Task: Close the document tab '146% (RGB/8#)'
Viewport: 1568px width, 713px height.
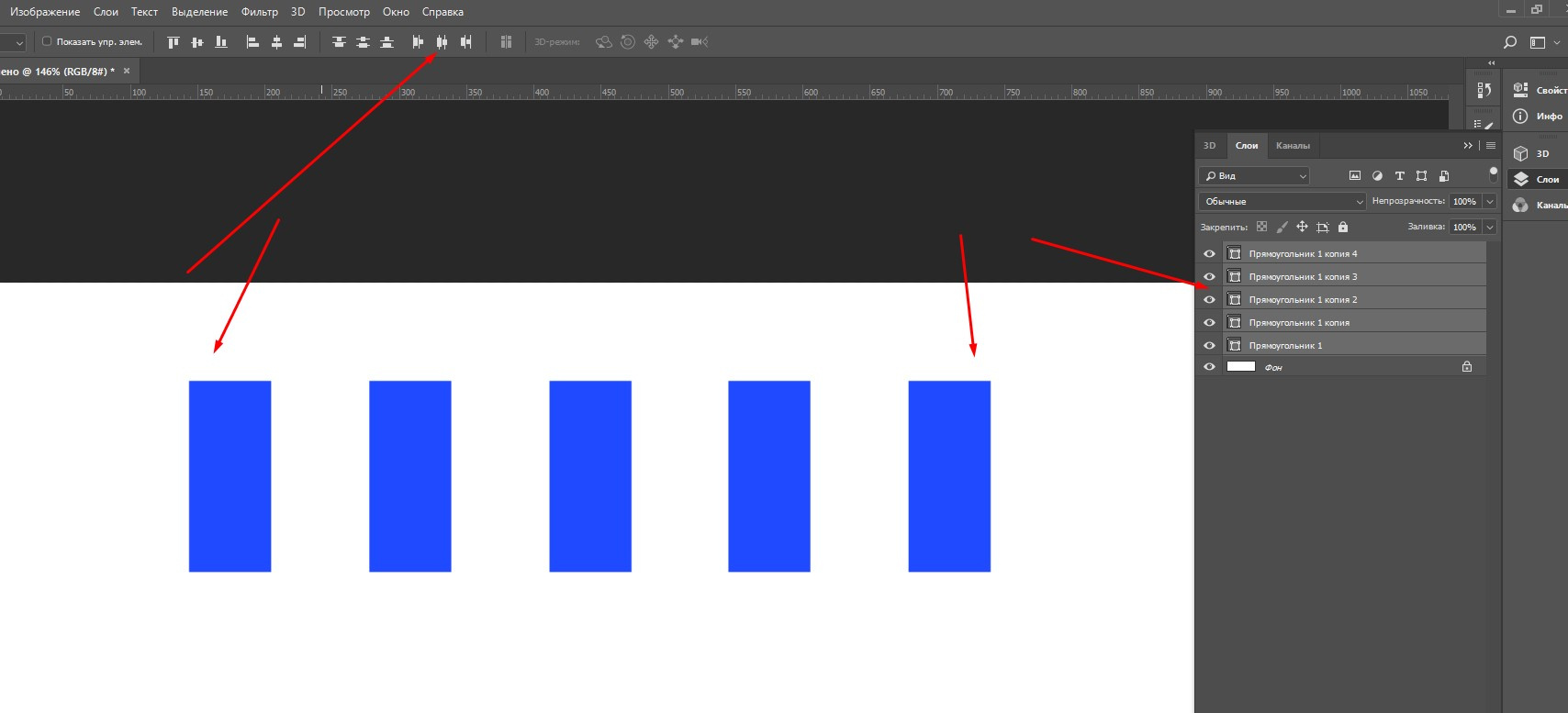Action: [x=127, y=71]
